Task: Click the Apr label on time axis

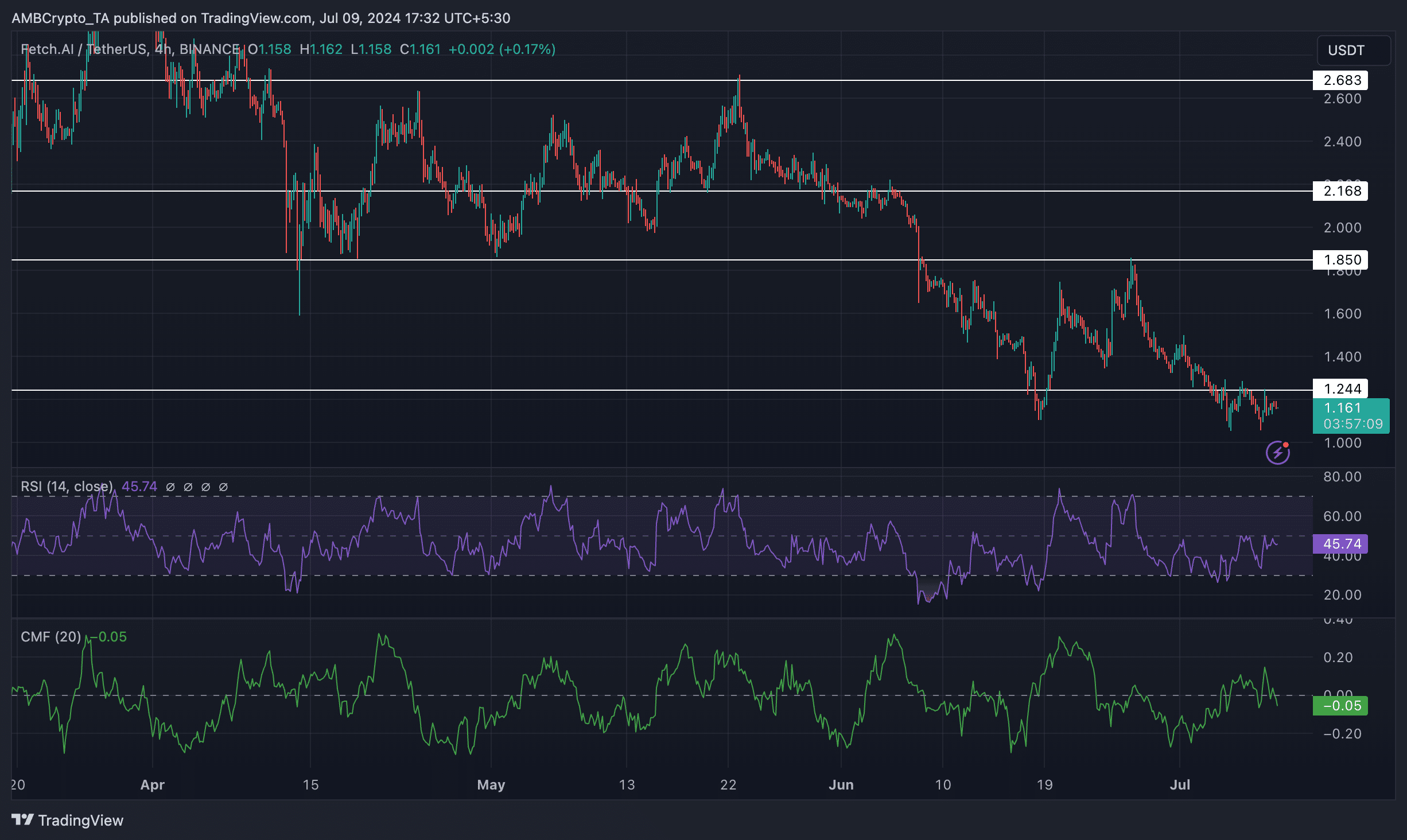Action: coord(153,784)
